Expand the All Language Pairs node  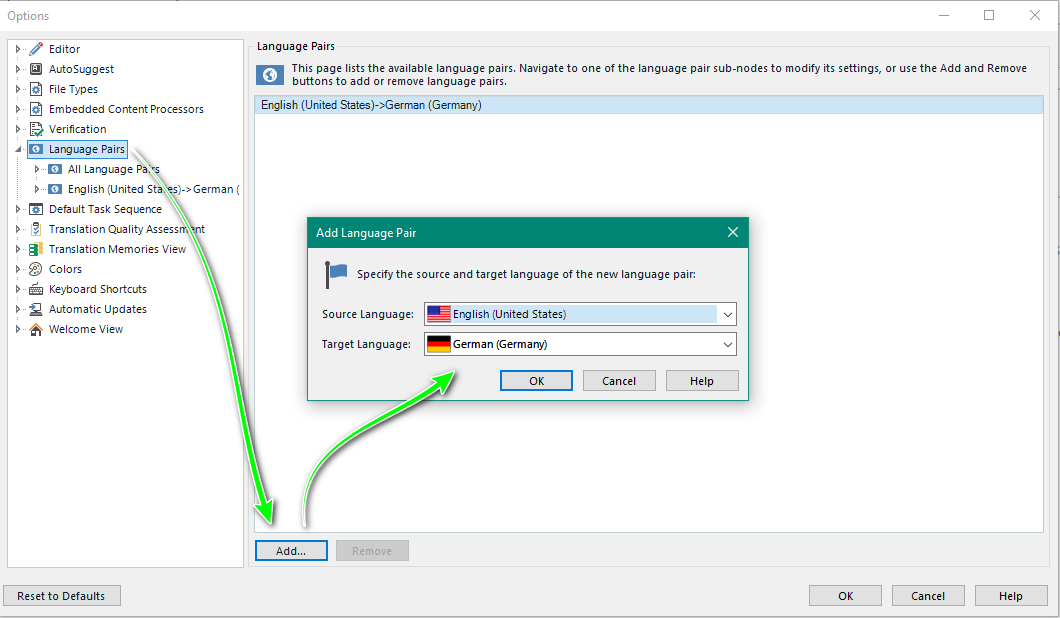pyautogui.click(x=37, y=169)
